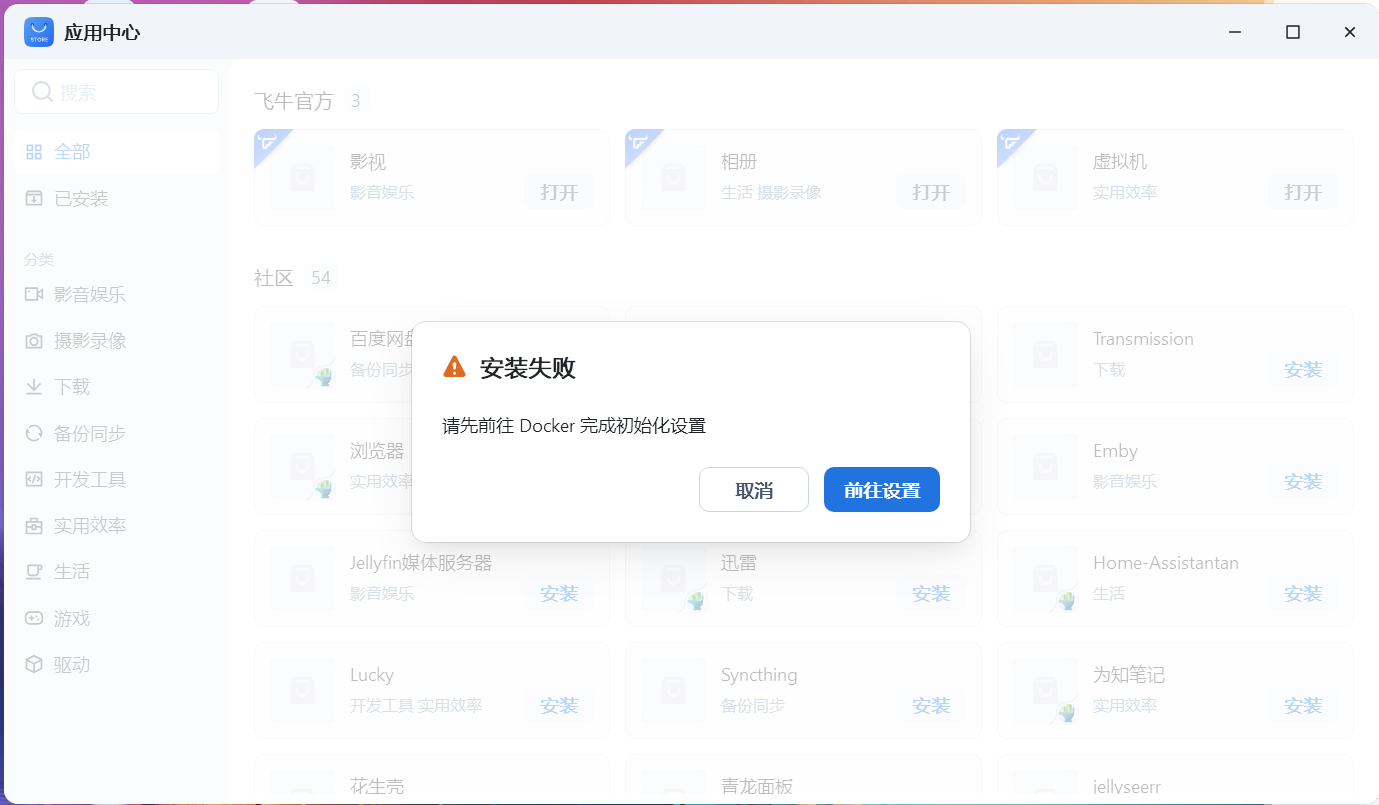Open the 相册 app with its 打开 button
This screenshot has width=1379, height=805.
click(931, 192)
